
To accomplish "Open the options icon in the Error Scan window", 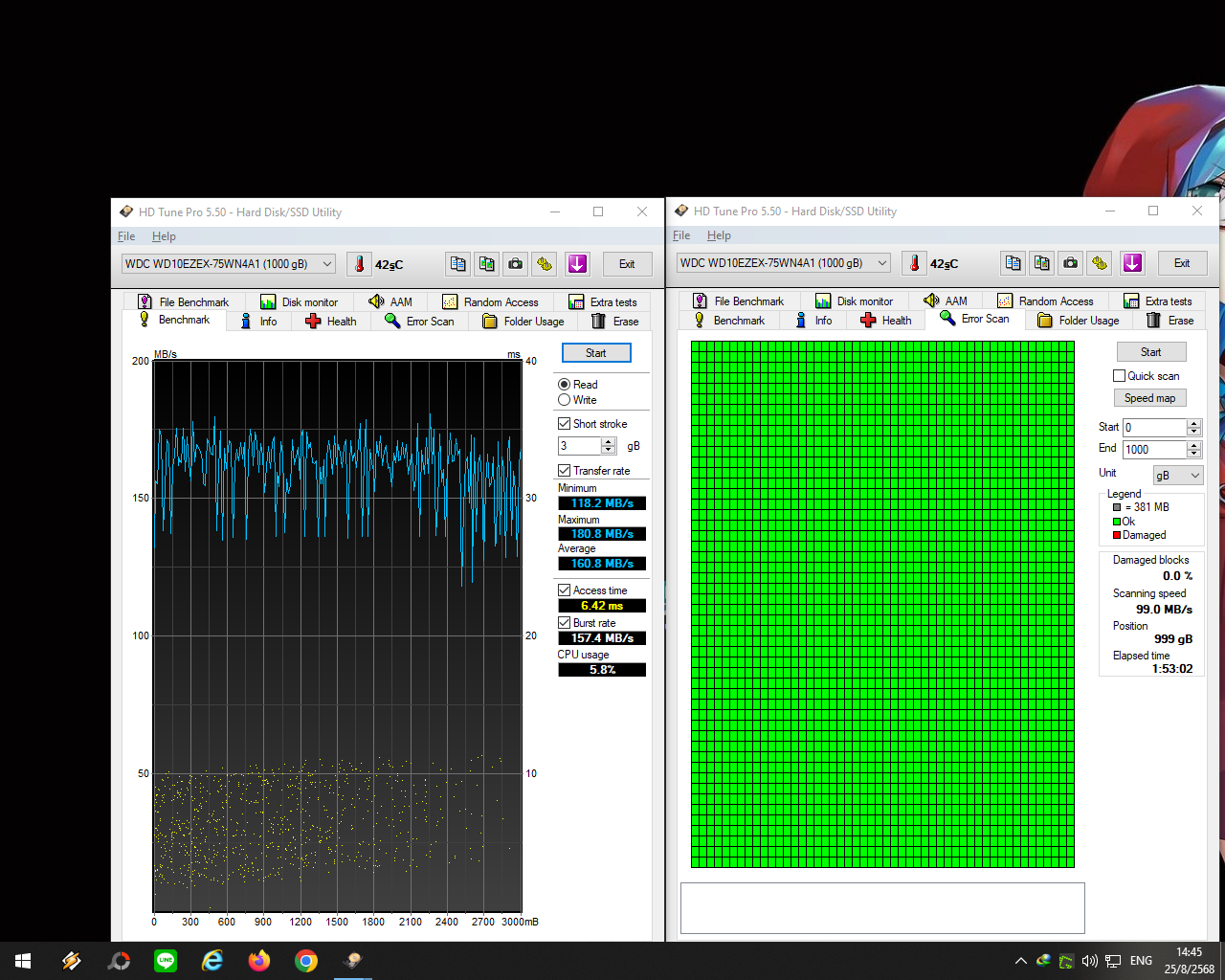I will coord(1100,263).
